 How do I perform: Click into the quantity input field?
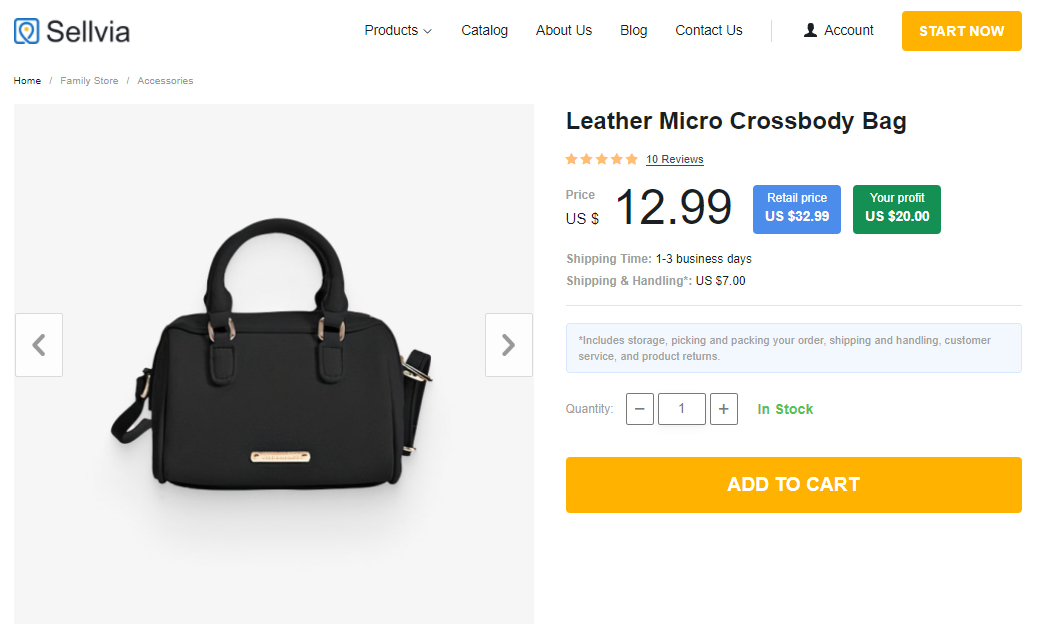(x=682, y=409)
